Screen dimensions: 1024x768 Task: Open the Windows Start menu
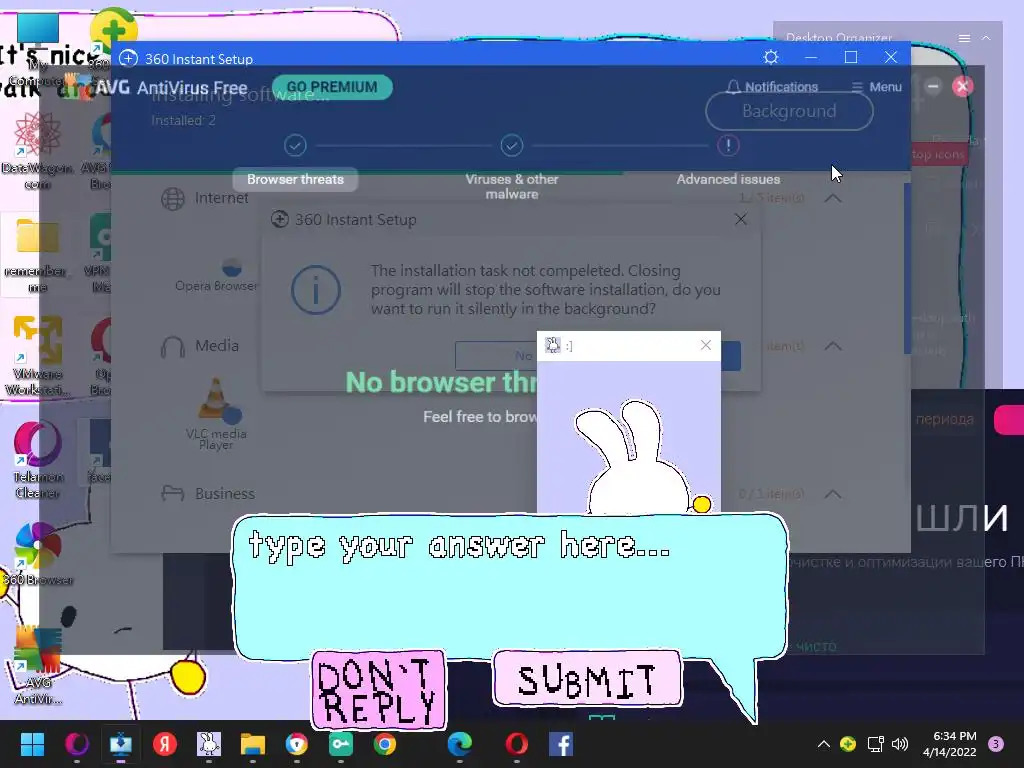32,744
